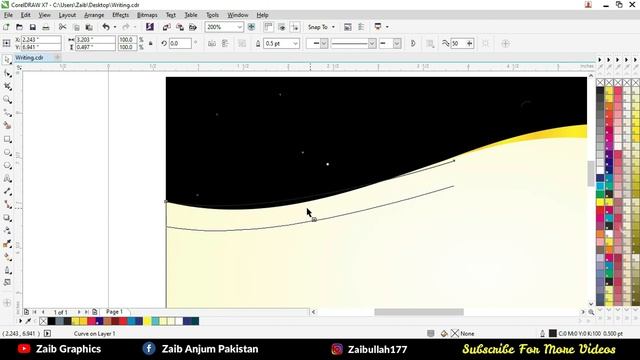Toggle the lock ratio padlock button
This screenshot has height=360, width=640.
pos(151,43)
